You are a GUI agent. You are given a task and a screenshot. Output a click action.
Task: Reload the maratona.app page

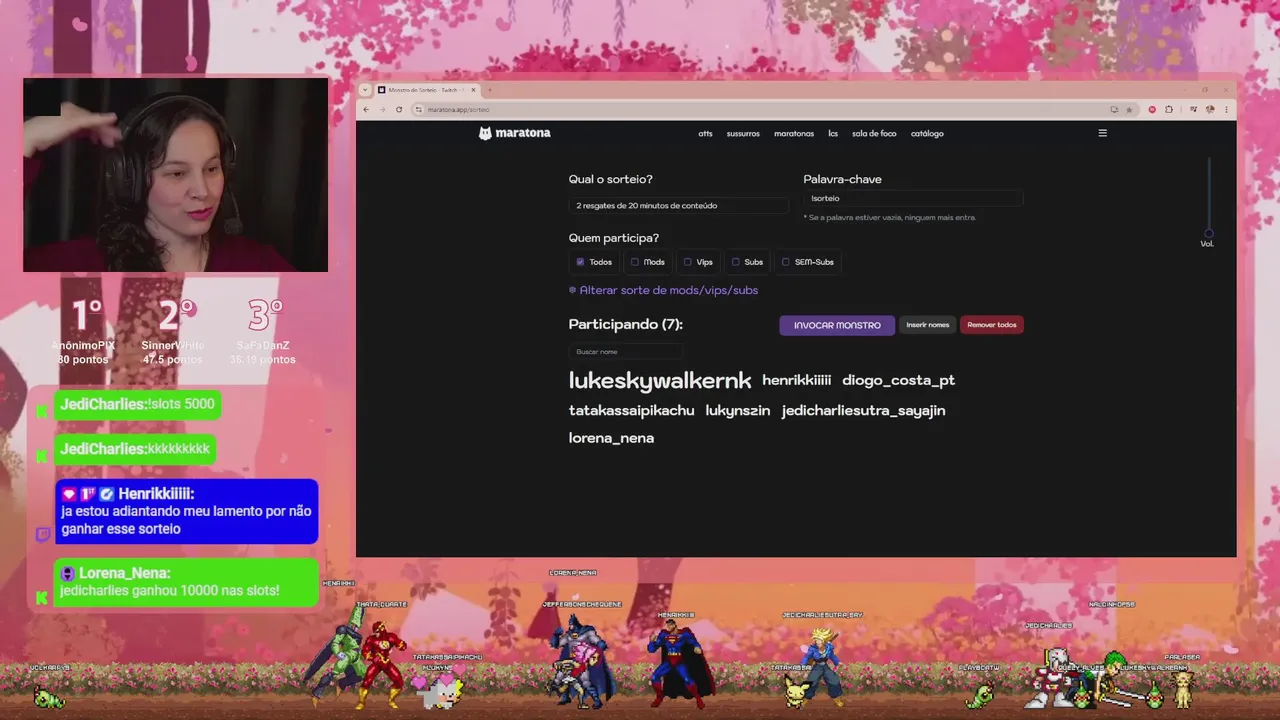point(399,109)
